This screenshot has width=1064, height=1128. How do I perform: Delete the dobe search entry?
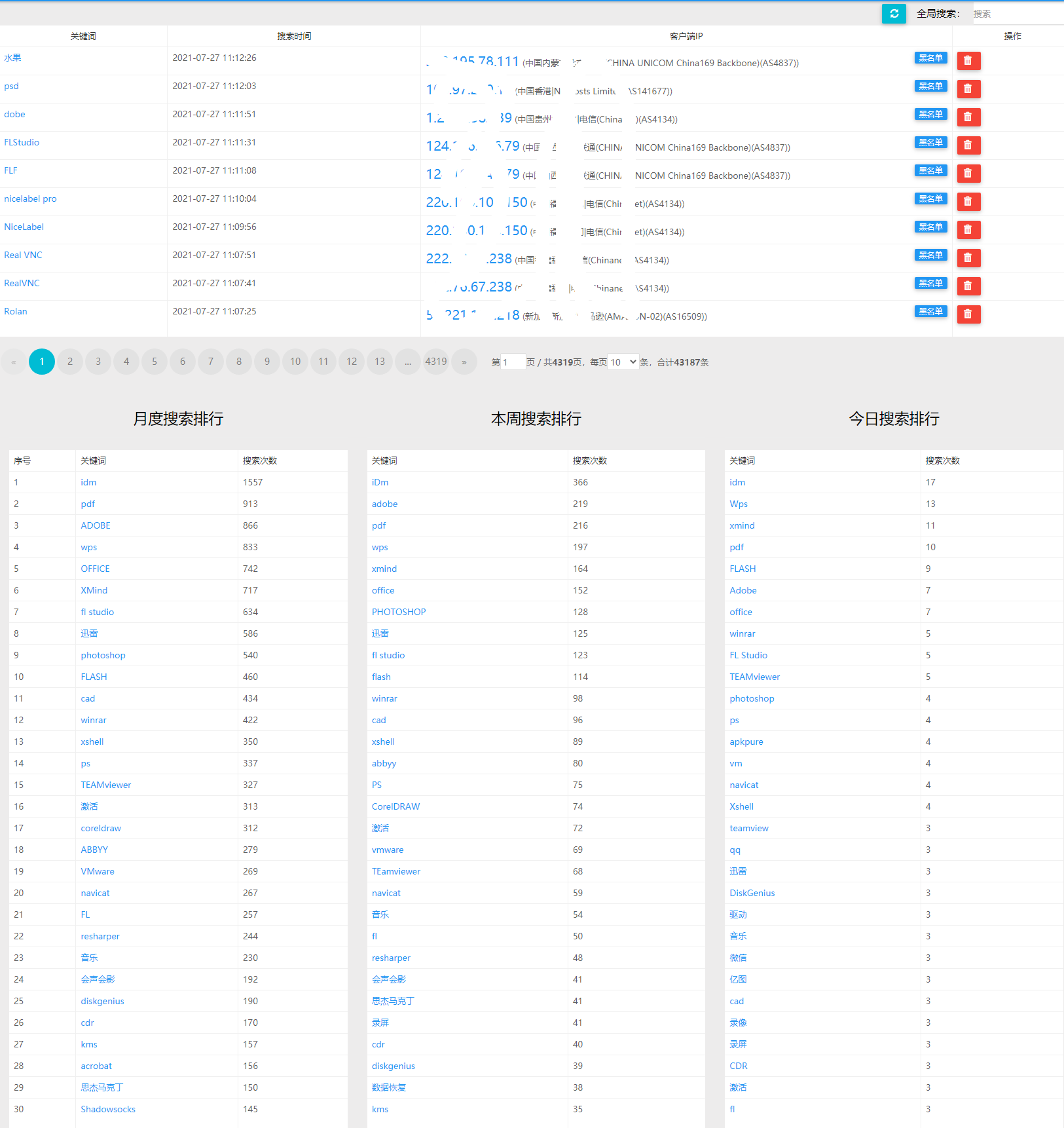click(968, 117)
